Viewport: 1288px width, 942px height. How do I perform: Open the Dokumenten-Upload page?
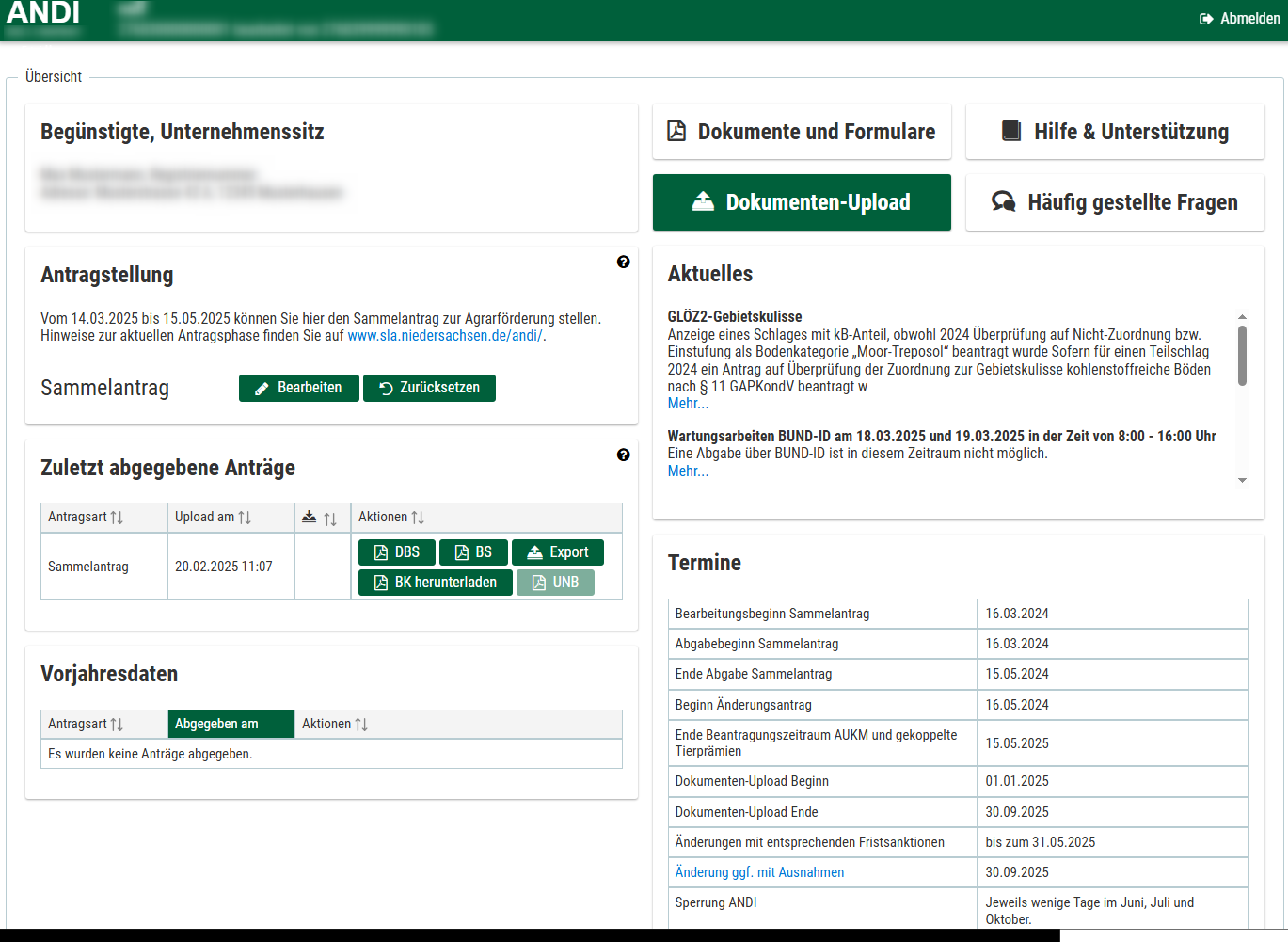click(x=802, y=202)
